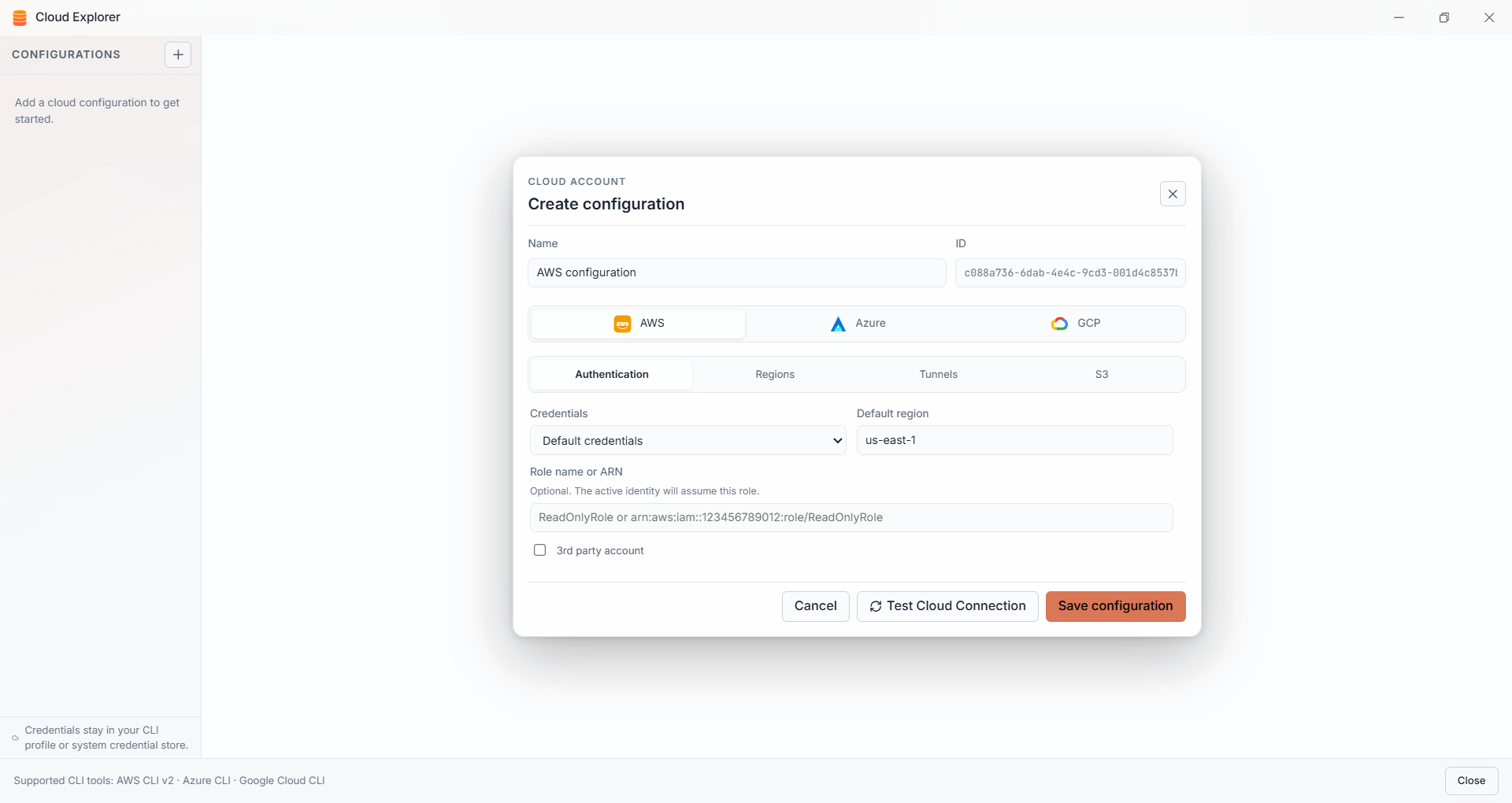The height and width of the screenshot is (803, 1512).
Task: Open the Credentials dropdown
Action: tap(688, 441)
